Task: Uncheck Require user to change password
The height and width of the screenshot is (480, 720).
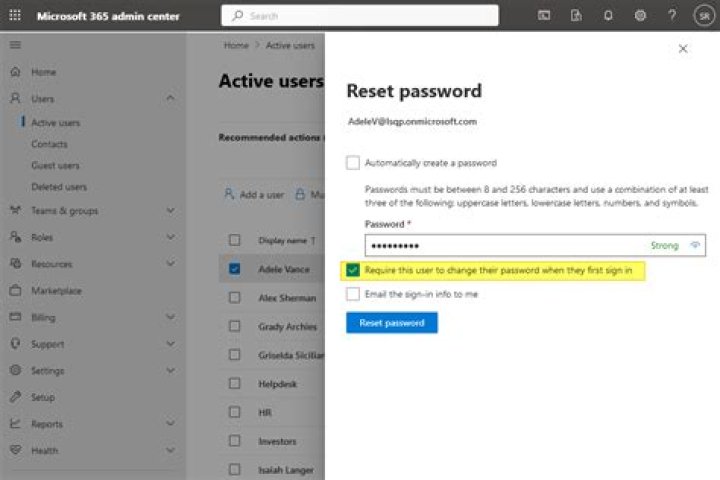Action: (x=353, y=270)
